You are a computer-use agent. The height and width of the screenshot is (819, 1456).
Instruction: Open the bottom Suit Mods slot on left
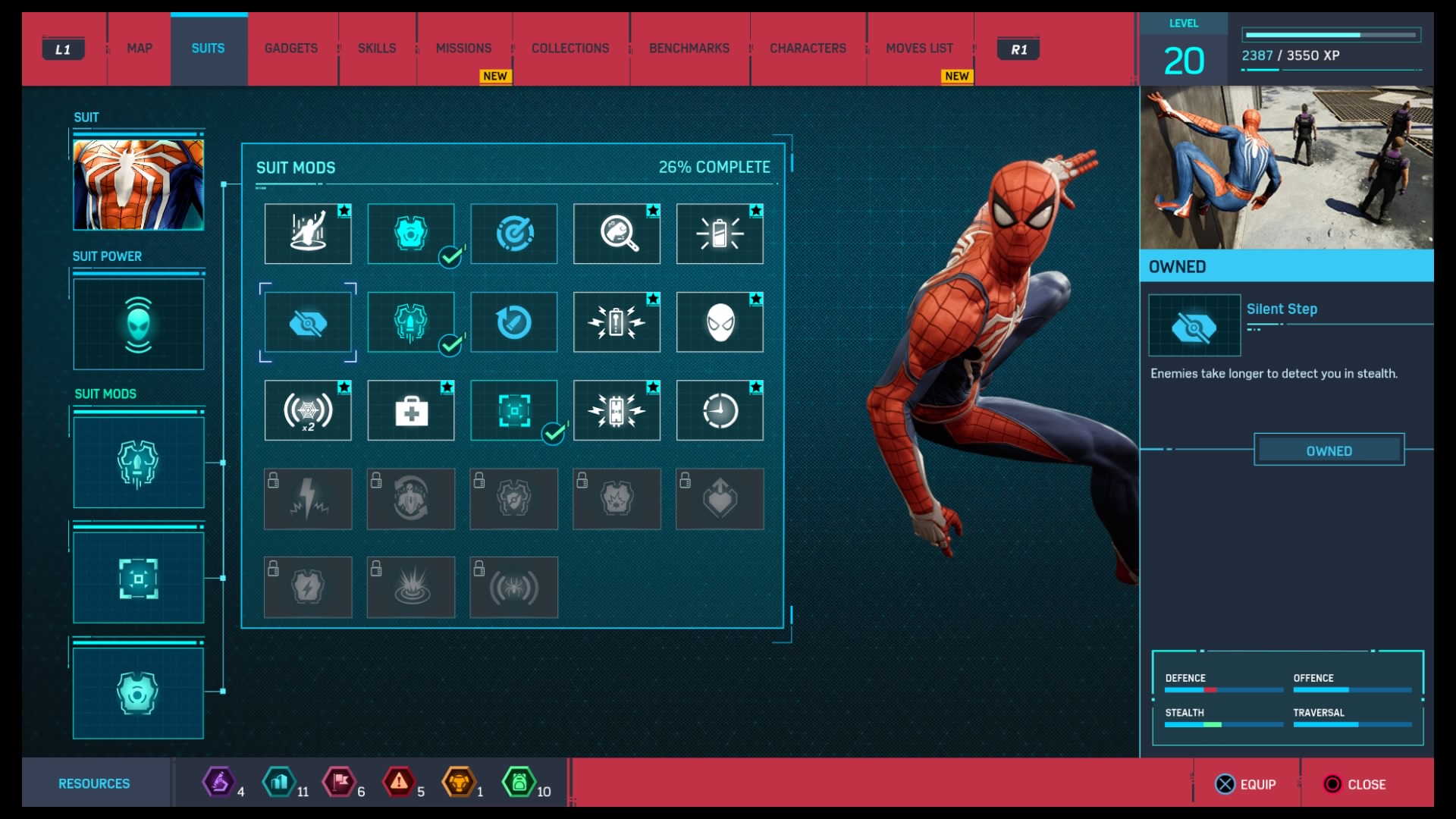139,693
